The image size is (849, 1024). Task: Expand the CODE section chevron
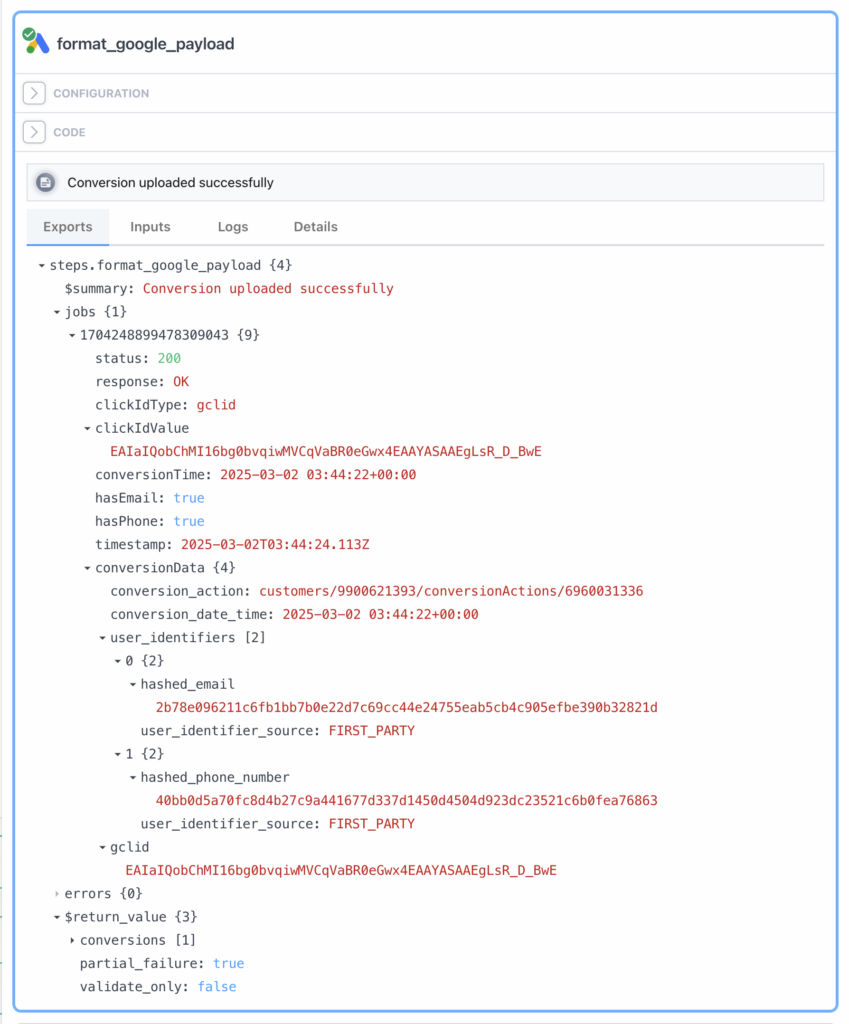34,132
